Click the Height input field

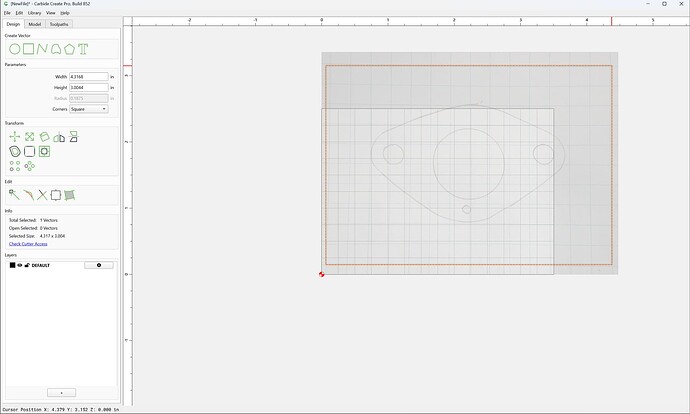88,88
